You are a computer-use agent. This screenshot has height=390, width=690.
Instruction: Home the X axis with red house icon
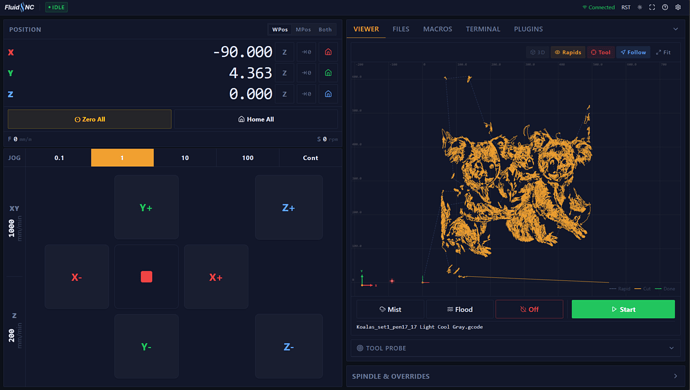pyautogui.click(x=328, y=52)
